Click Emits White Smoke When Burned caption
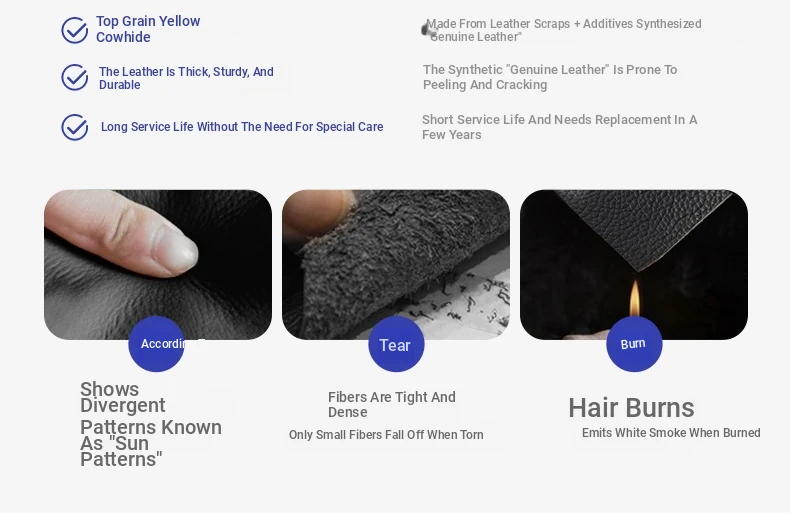This screenshot has width=790, height=525. pos(671,433)
